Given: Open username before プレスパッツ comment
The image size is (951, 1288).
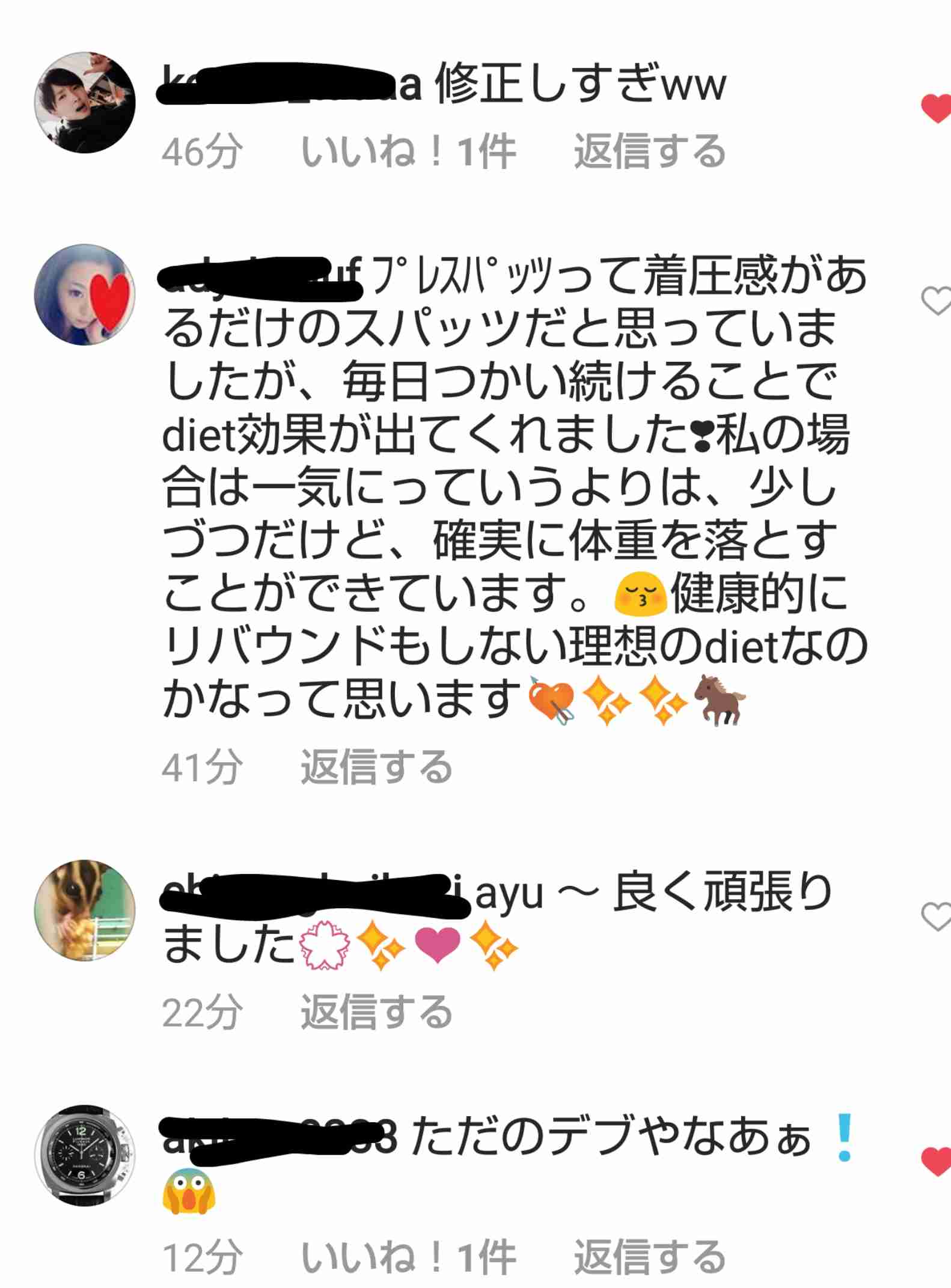Looking at the screenshot, I should coord(261,278).
